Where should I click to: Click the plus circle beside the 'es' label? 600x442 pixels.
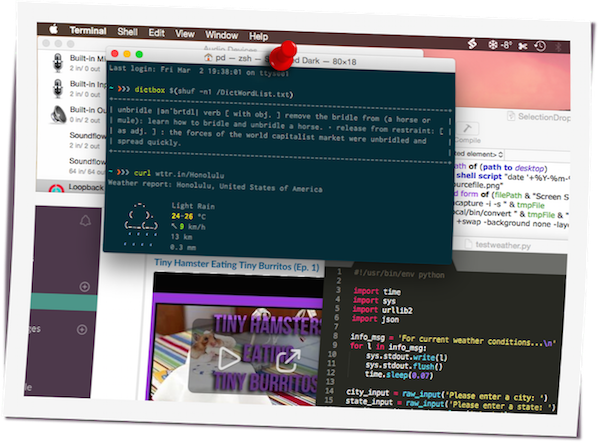click(82, 329)
